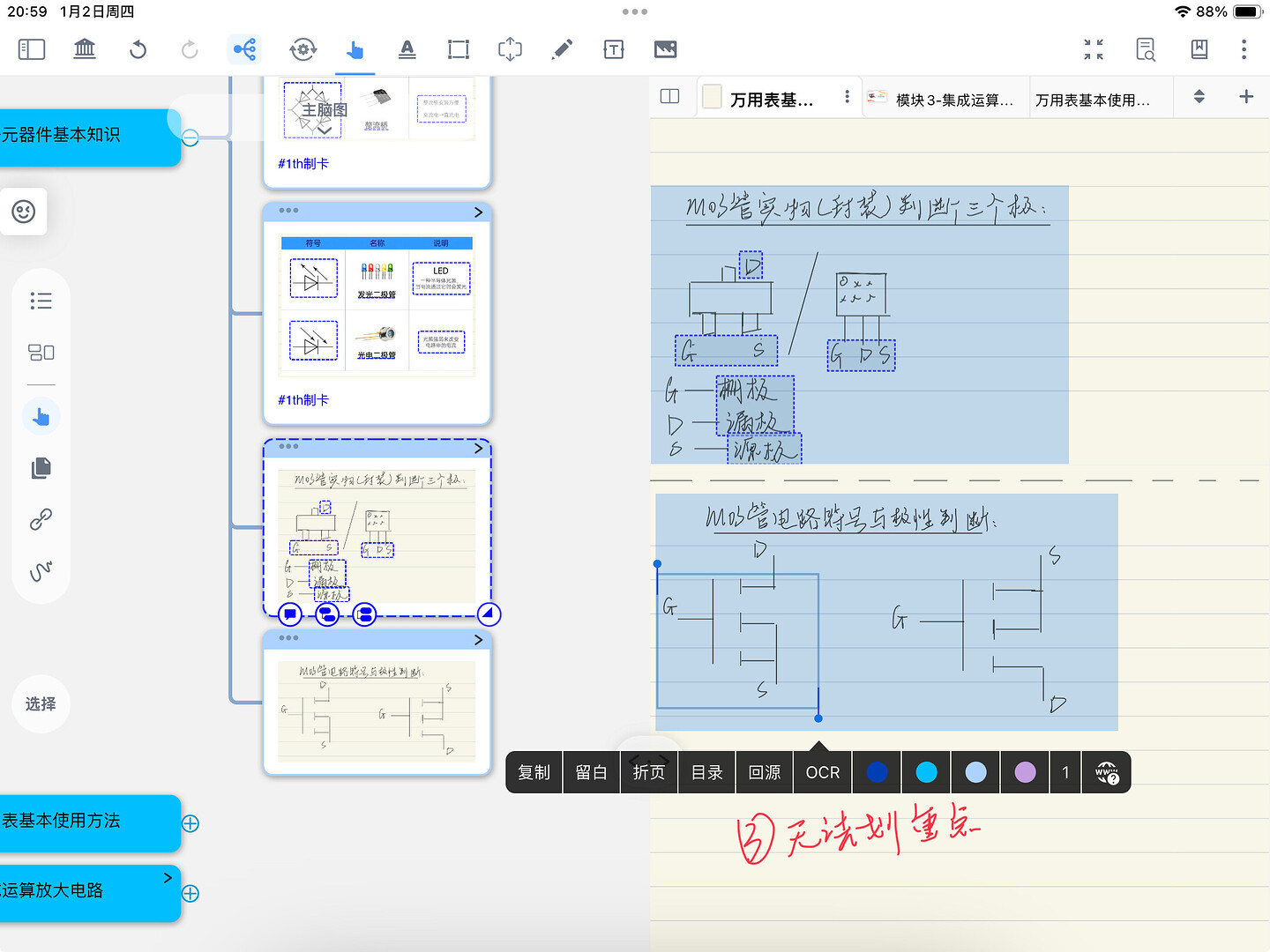
Task: Select the image insert tool
Action: [x=666, y=49]
